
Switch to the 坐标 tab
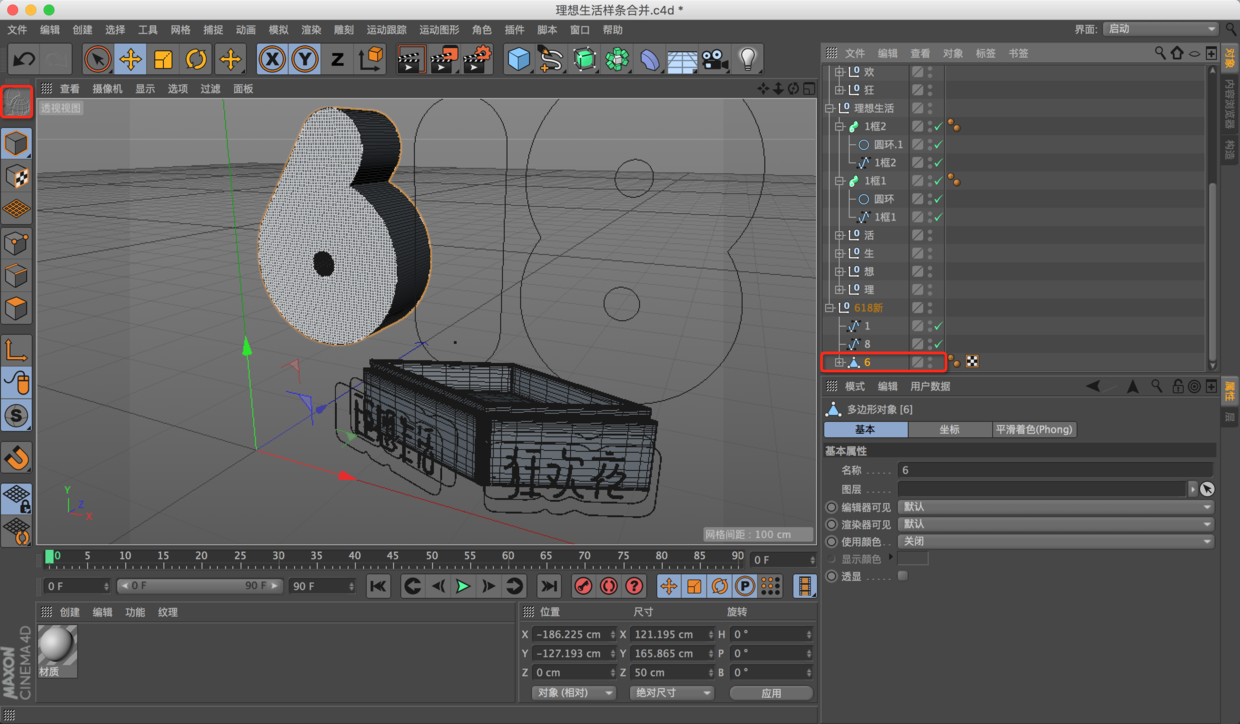pos(949,429)
